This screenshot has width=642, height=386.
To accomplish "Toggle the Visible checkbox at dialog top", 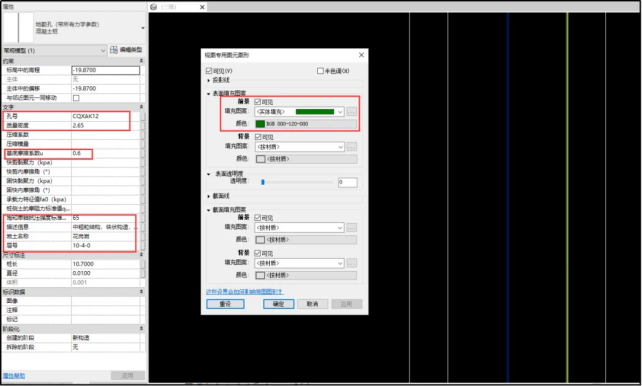I will pos(209,71).
